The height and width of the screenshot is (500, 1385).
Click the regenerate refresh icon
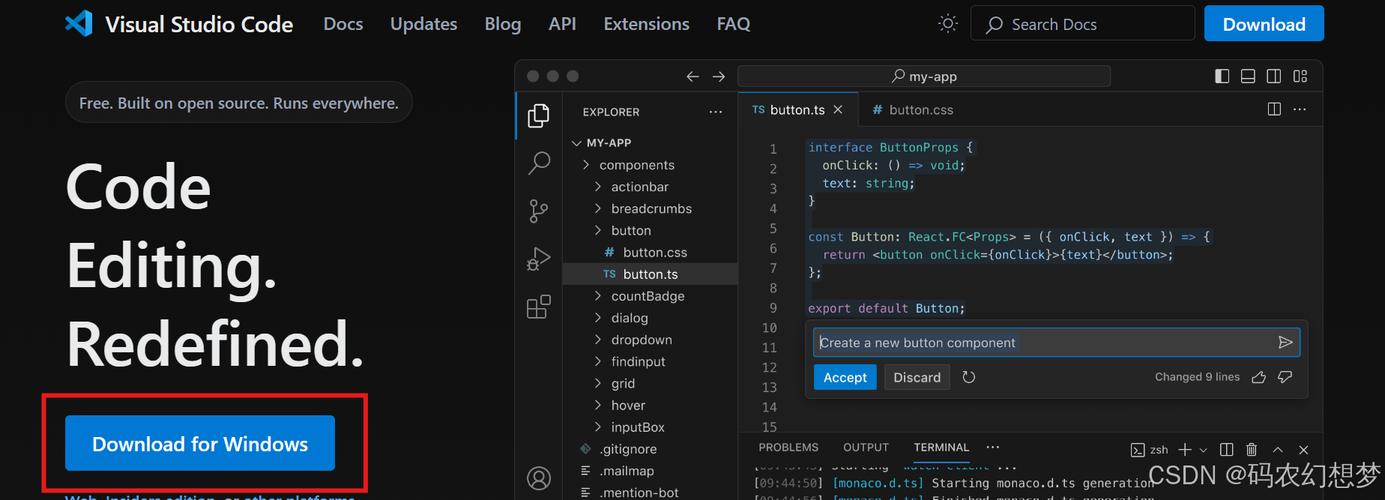969,377
